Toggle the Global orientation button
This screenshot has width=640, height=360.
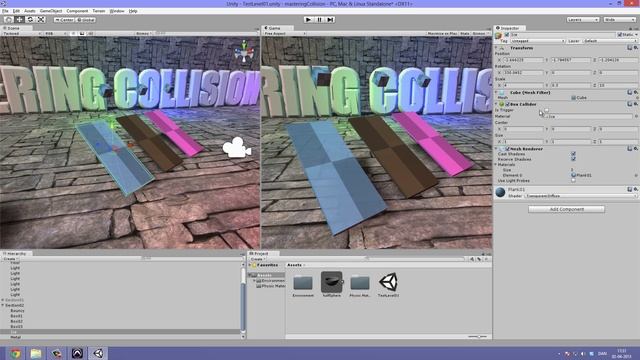(86, 20)
